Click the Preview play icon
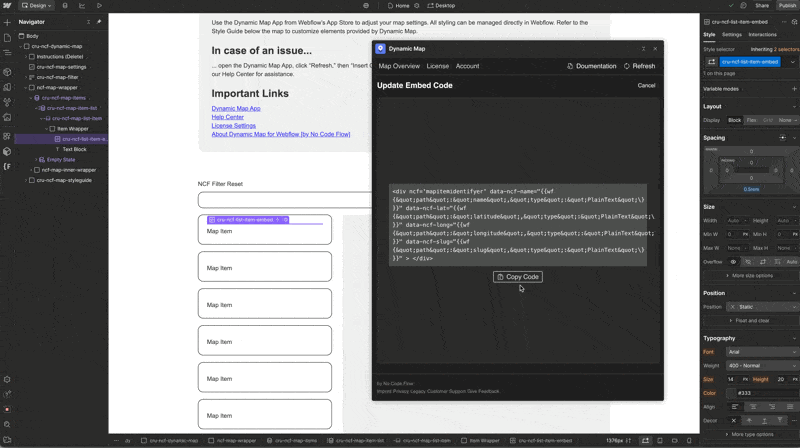This screenshot has width=800, height=448. point(99,6)
